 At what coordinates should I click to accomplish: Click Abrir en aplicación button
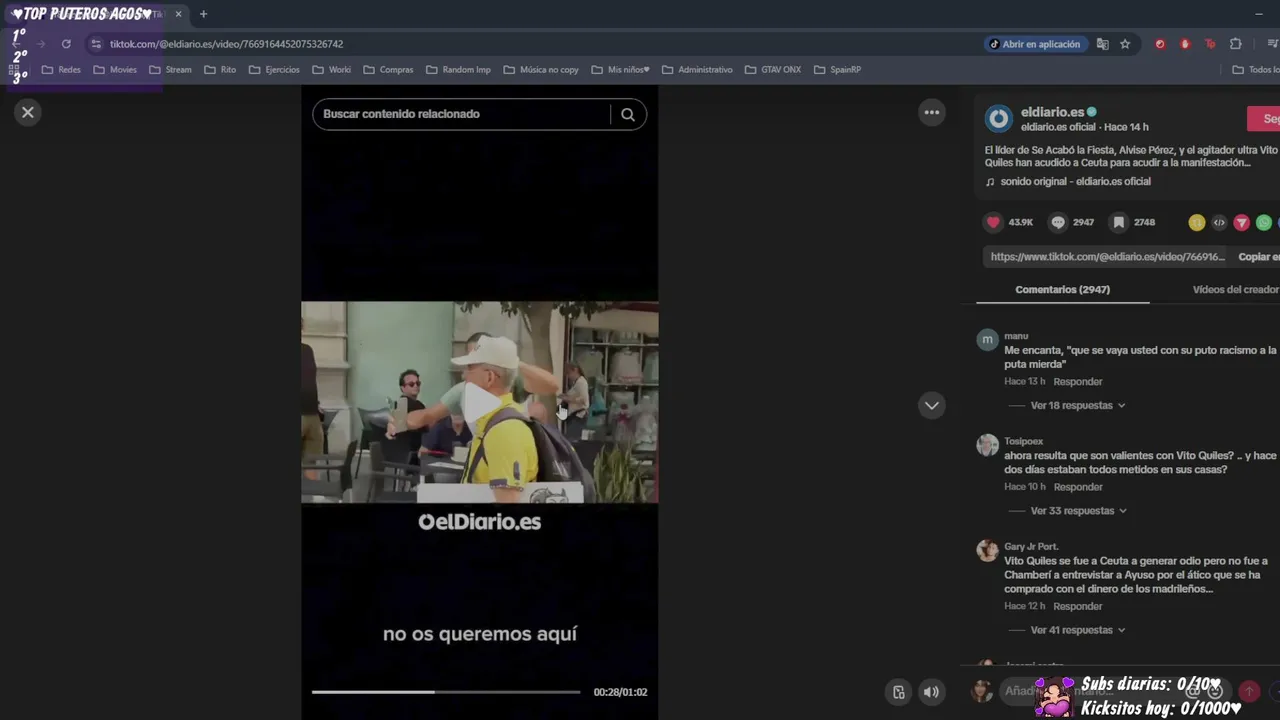(x=1034, y=44)
